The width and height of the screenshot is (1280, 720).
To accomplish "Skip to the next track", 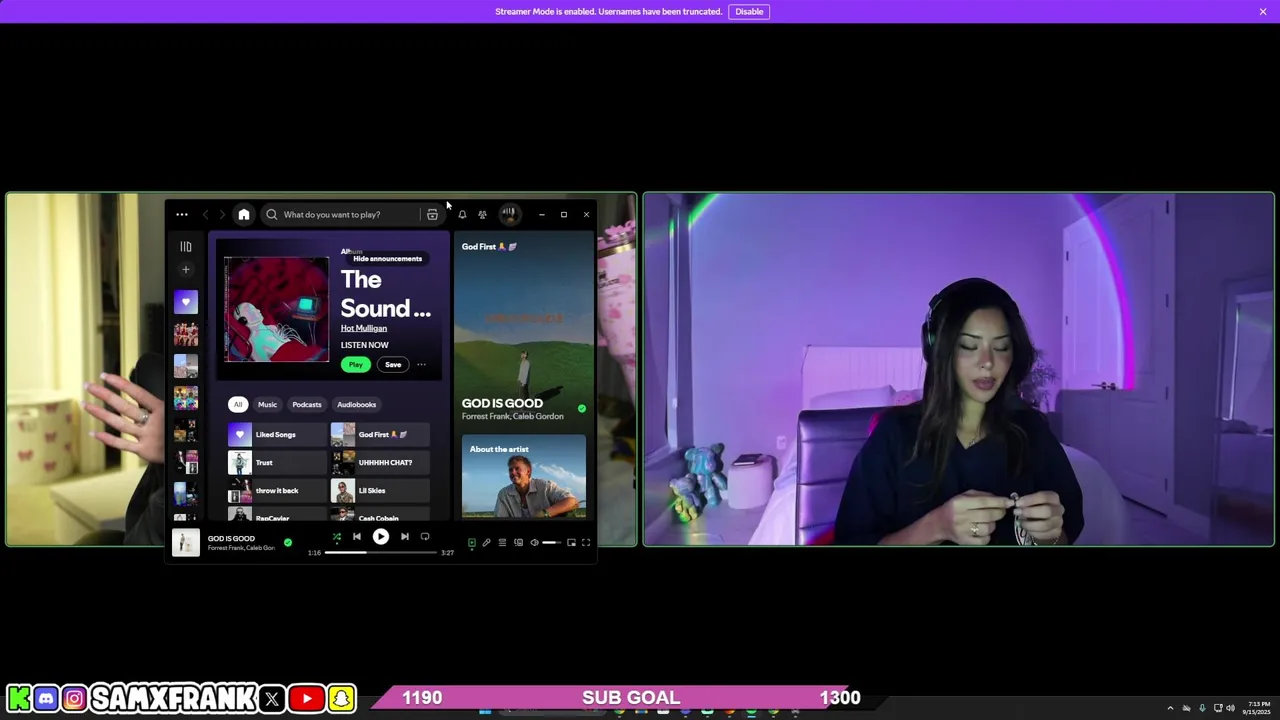I will click(405, 537).
